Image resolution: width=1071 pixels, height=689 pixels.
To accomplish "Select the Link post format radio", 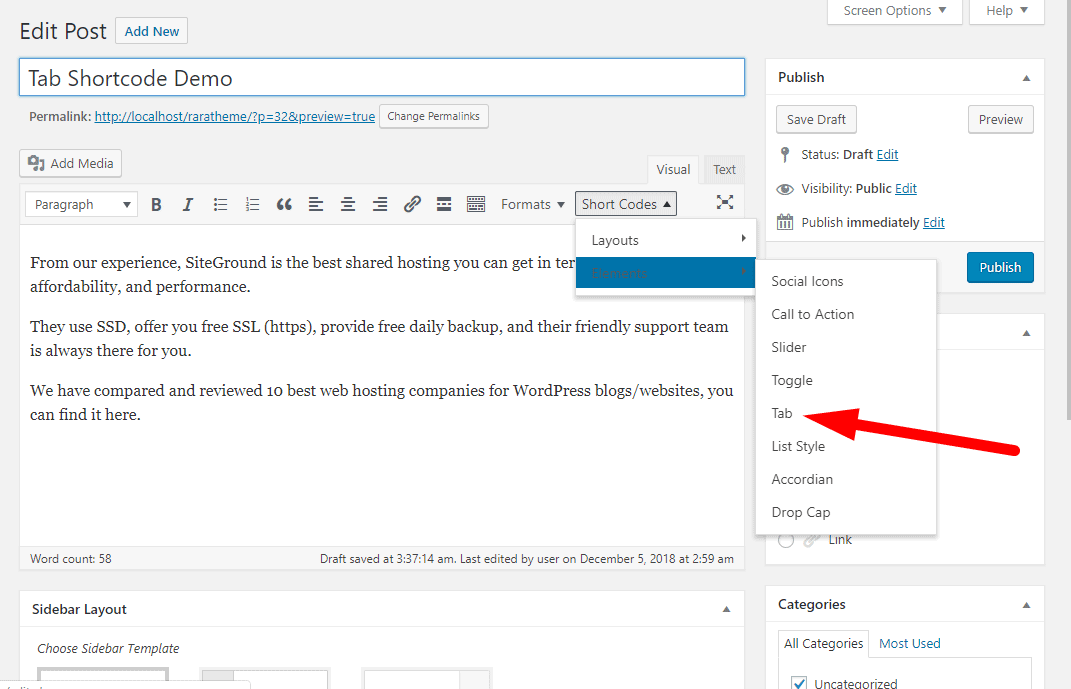I will pyautogui.click(x=786, y=540).
